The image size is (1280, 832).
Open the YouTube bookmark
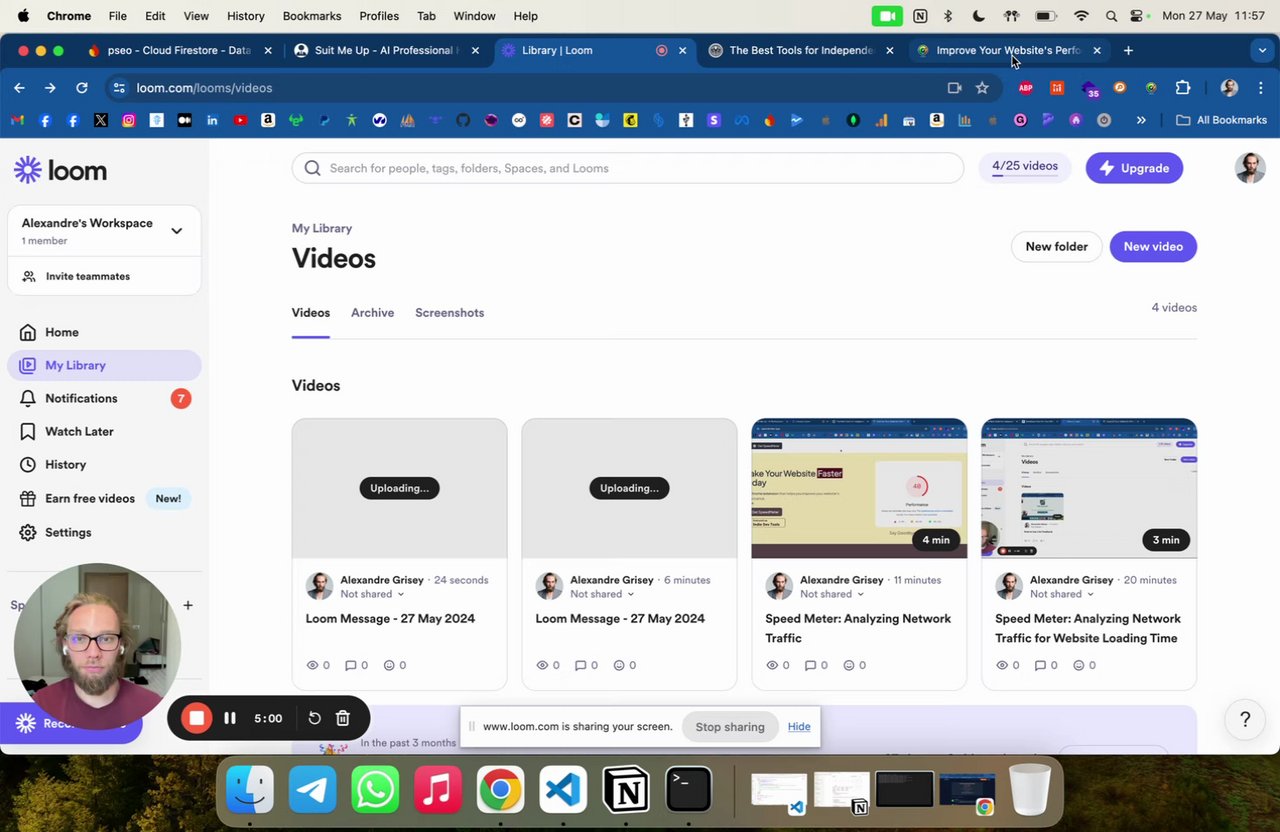point(240,120)
